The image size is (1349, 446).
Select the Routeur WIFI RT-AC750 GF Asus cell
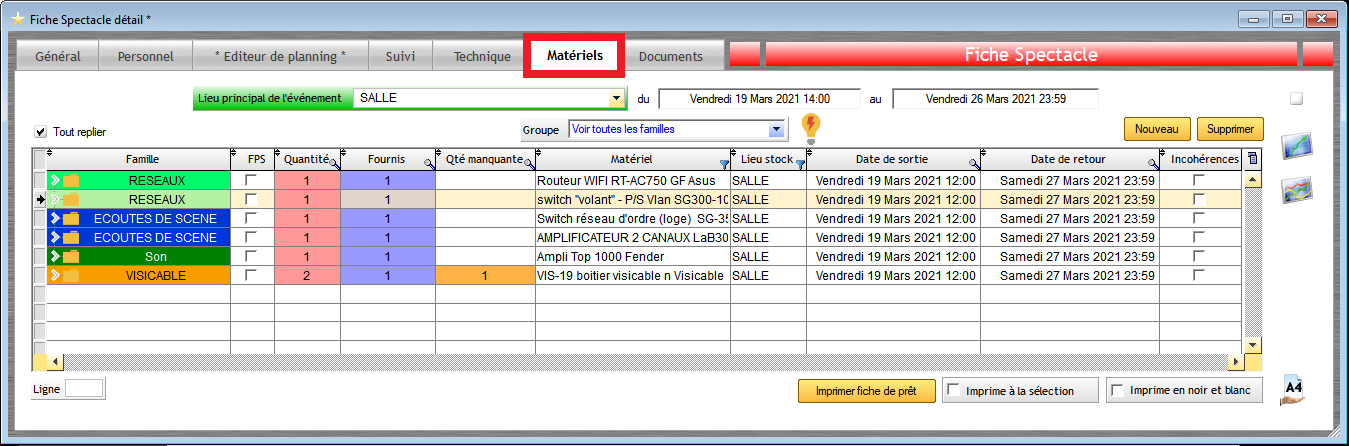633,181
